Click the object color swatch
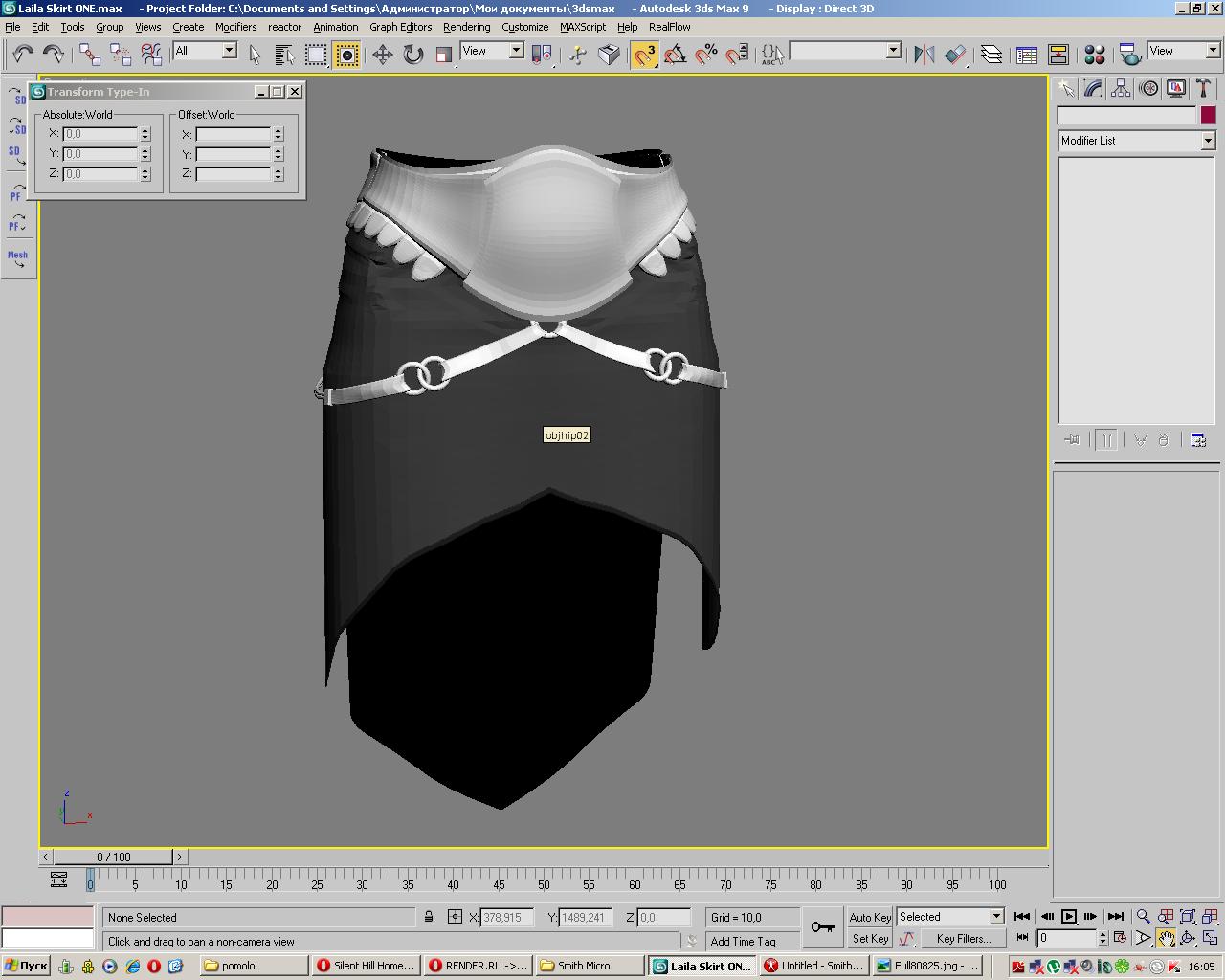The height and width of the screenshot is (980, 1225). 1208,115
